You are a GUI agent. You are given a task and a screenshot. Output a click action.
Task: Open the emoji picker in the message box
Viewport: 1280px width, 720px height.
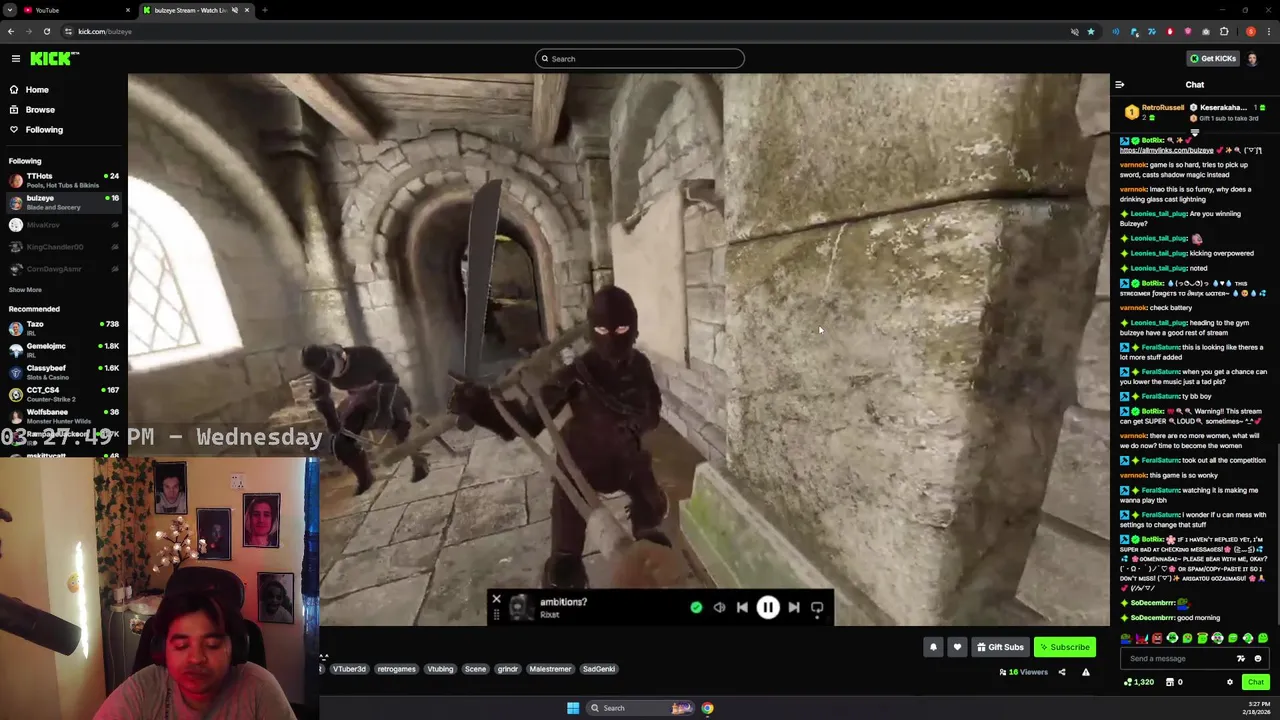1258,659
